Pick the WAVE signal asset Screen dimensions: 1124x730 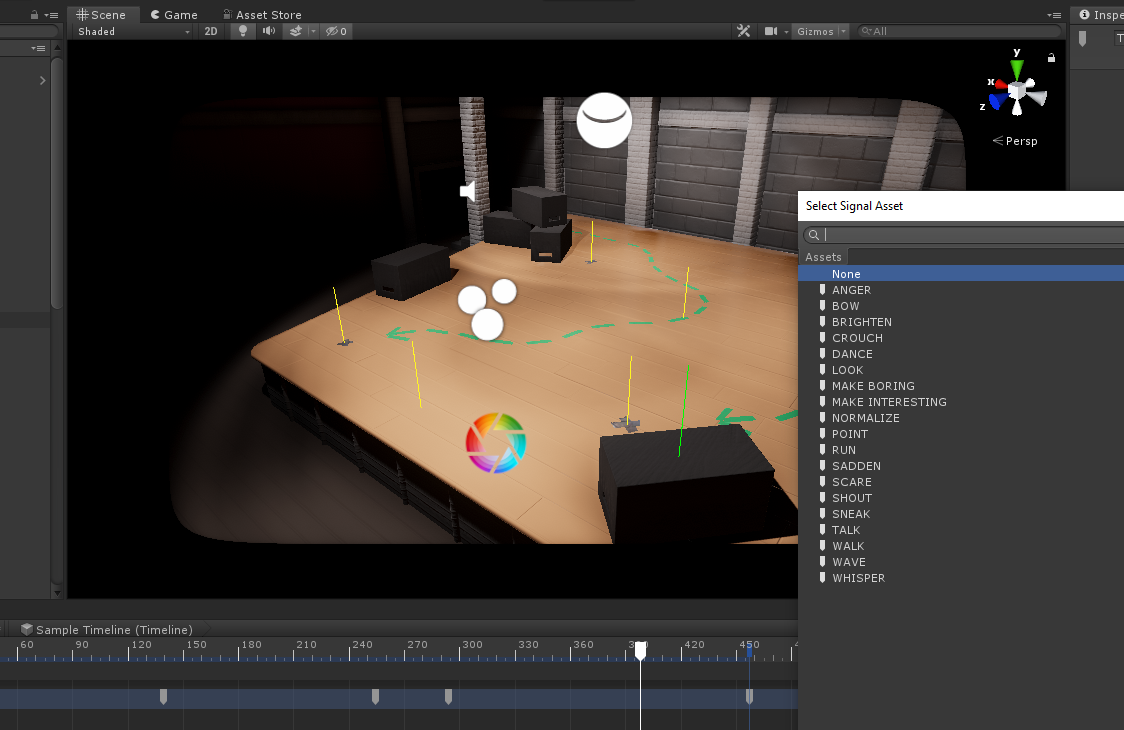(x=961, y=562)
